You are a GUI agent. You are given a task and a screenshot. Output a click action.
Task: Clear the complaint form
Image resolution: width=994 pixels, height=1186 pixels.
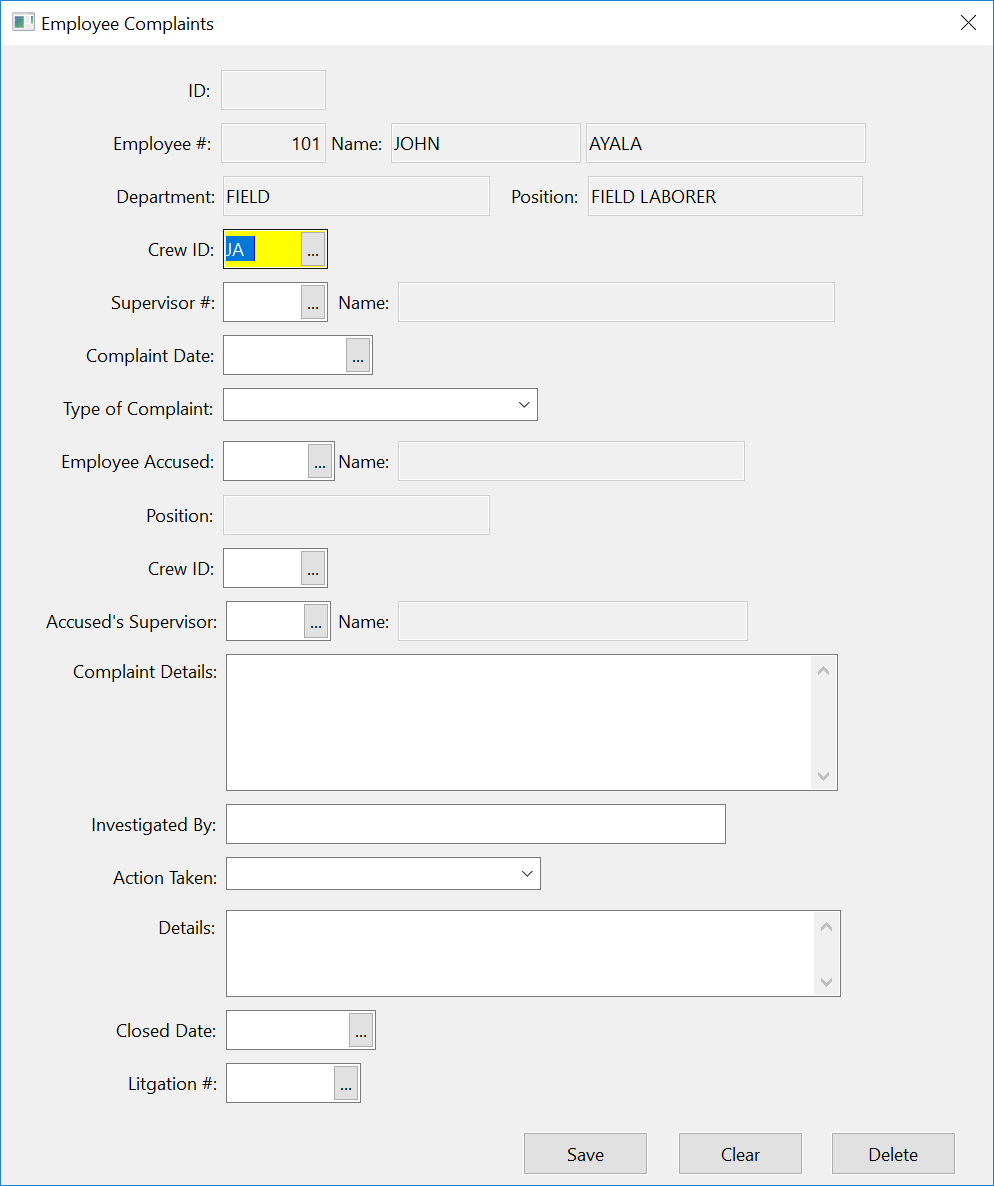pos(741,1153)
